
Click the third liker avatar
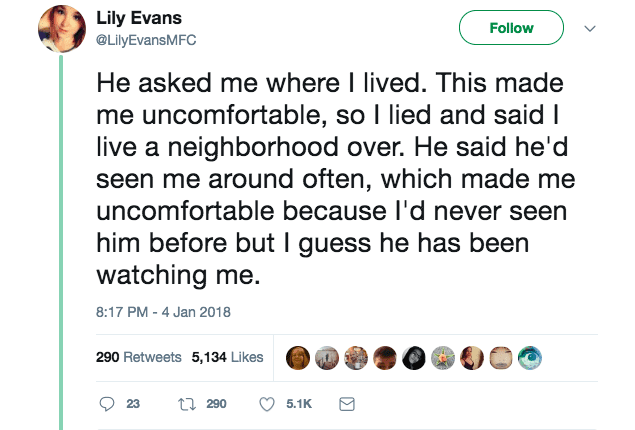356,358
